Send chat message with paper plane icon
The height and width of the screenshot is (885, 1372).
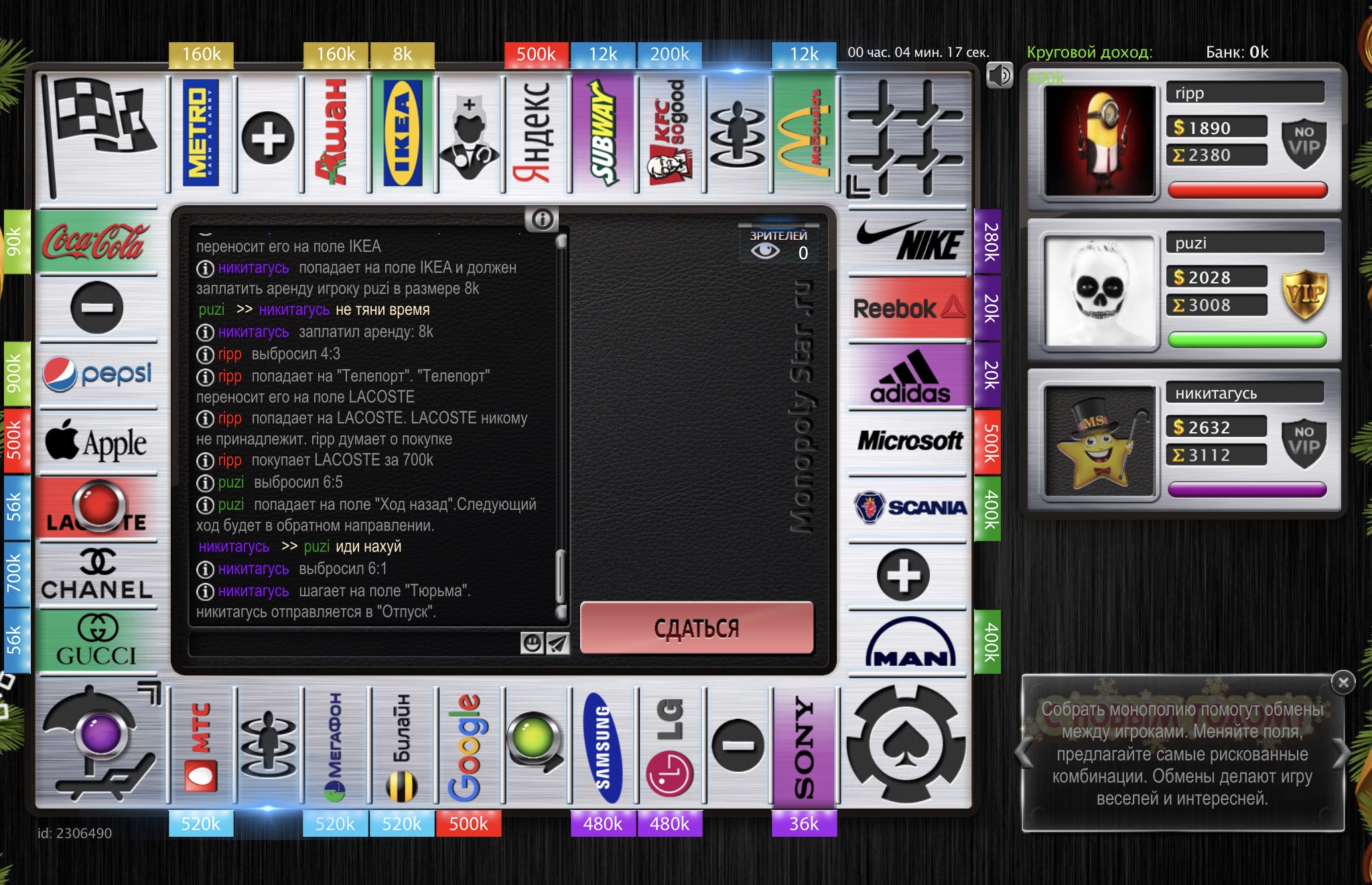557,643
